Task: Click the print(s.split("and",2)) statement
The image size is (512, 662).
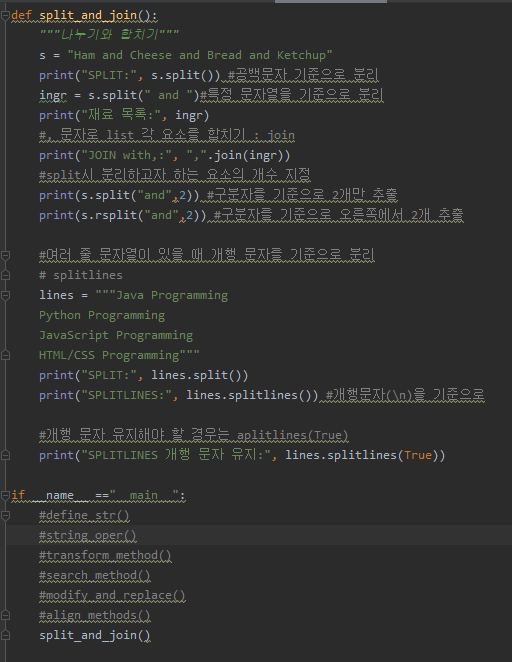Action: coord(119,195)
